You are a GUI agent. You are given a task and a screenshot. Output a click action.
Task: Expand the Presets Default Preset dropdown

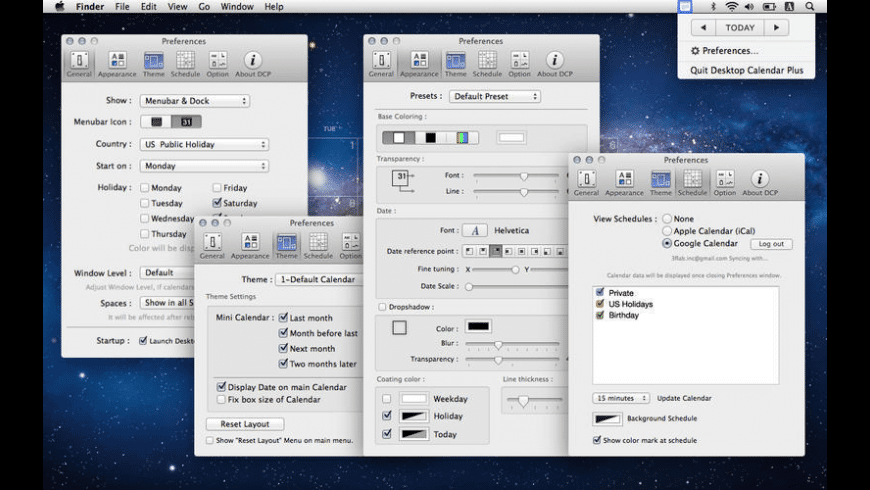494,97
